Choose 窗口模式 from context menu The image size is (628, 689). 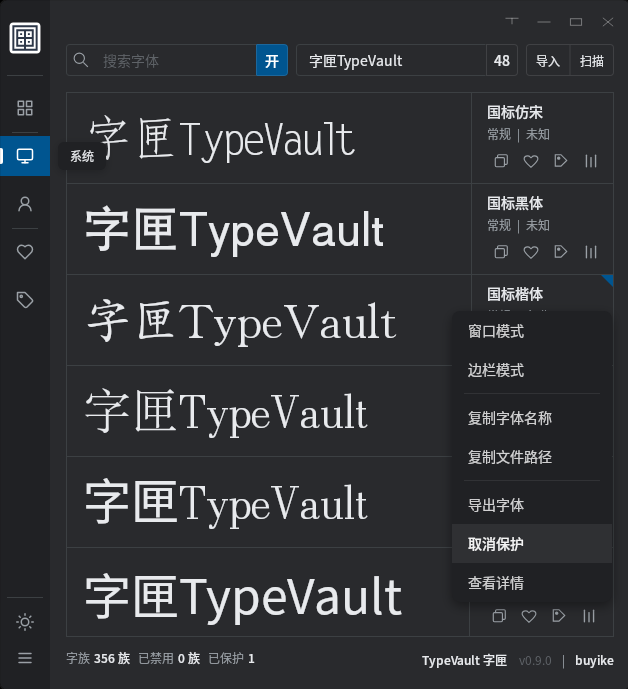532,331
